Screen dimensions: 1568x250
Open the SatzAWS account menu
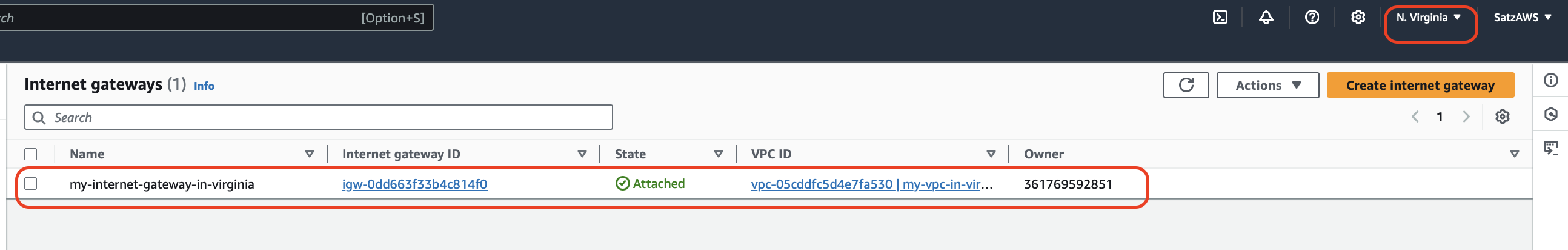(1522, 18)
